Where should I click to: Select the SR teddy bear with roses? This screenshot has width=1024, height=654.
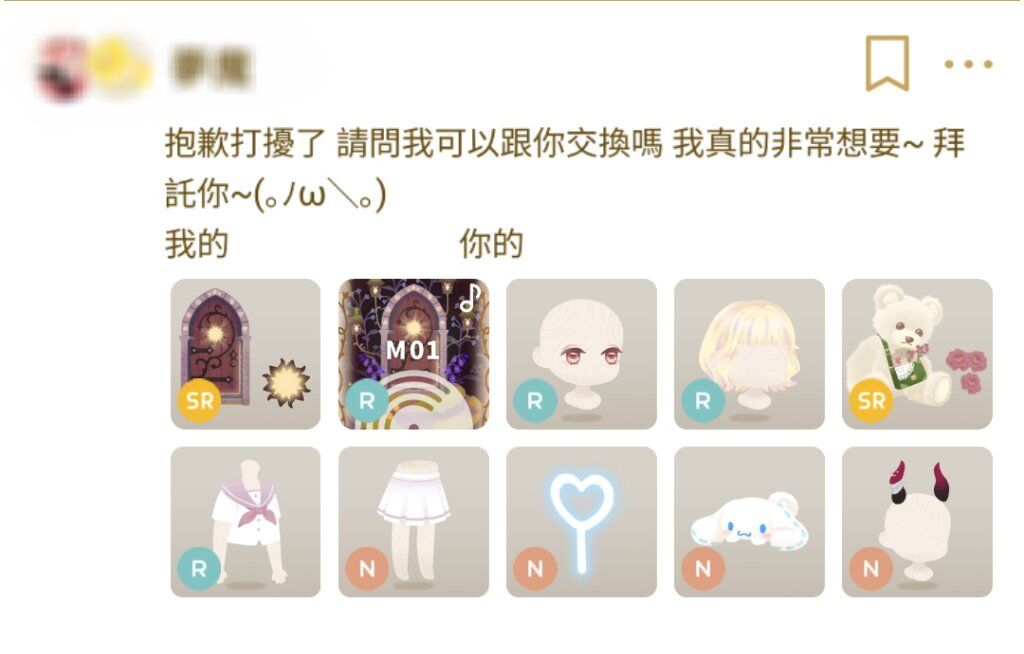917,354
